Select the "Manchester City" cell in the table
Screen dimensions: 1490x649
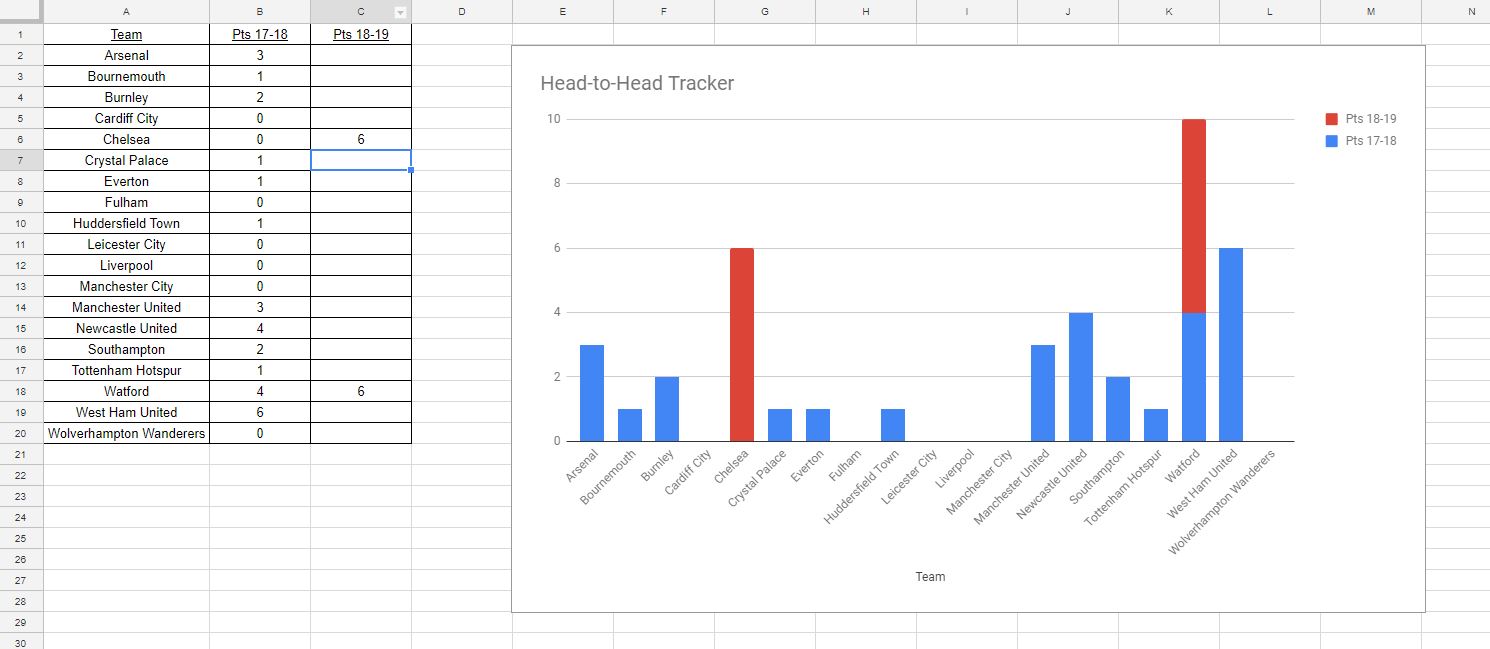coord(126,286)
